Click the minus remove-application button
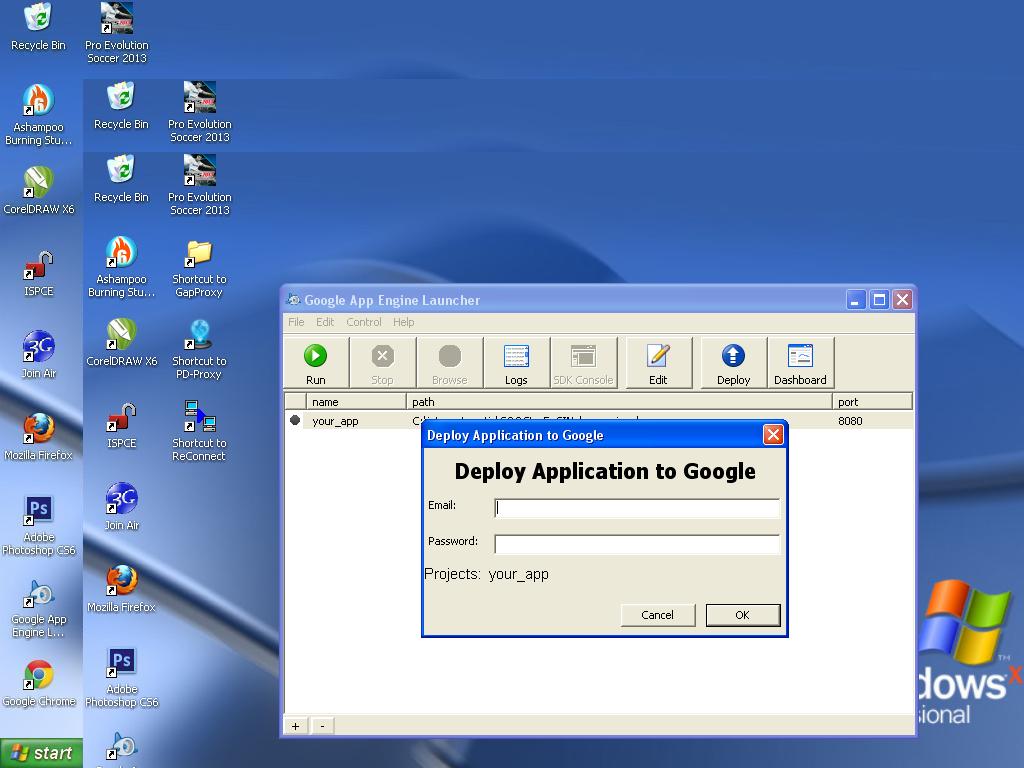The width and height of the screenshot is (1024, 768). click(322, 726)
